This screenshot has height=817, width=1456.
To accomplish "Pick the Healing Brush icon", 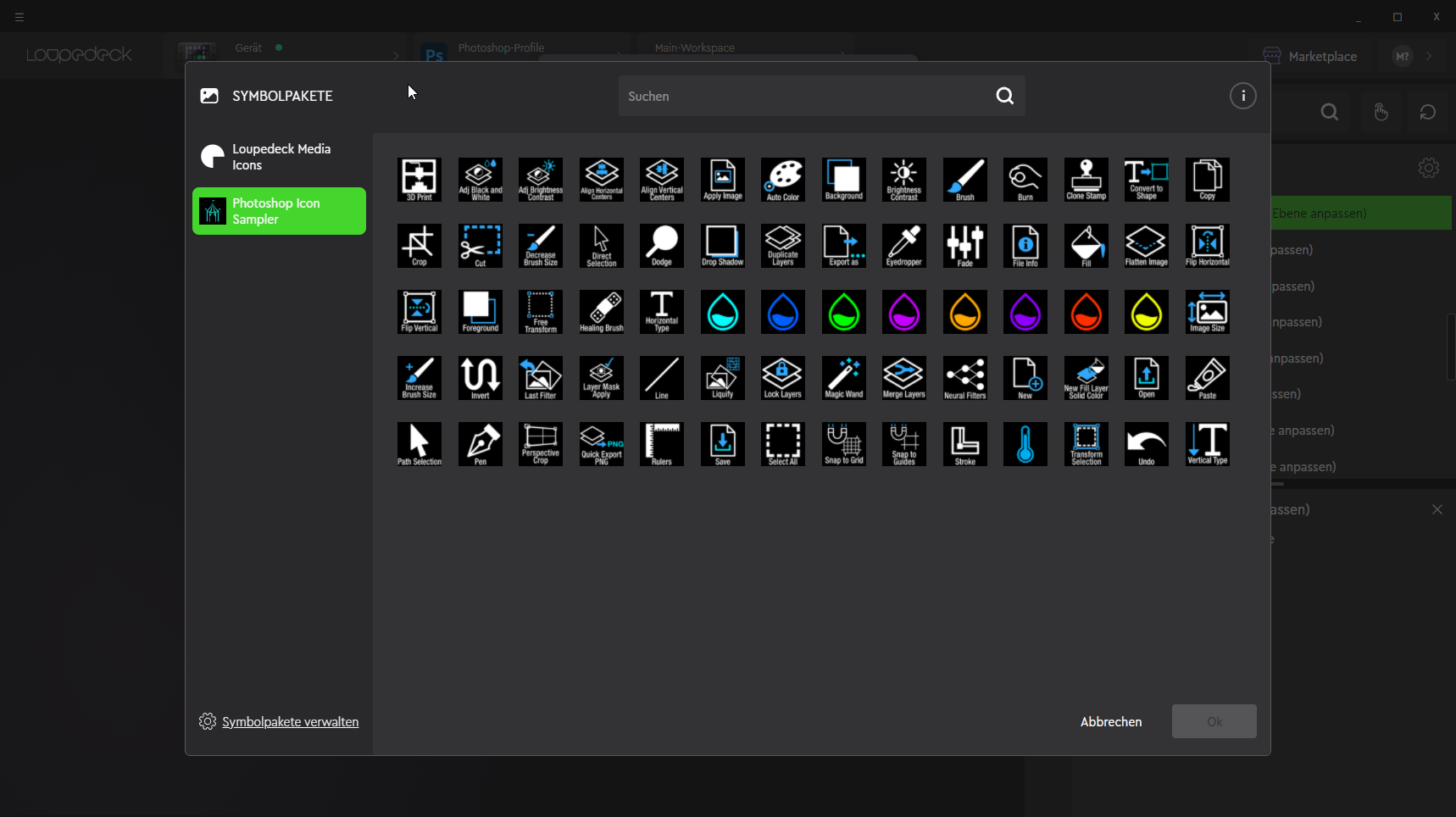I will 602,312.
